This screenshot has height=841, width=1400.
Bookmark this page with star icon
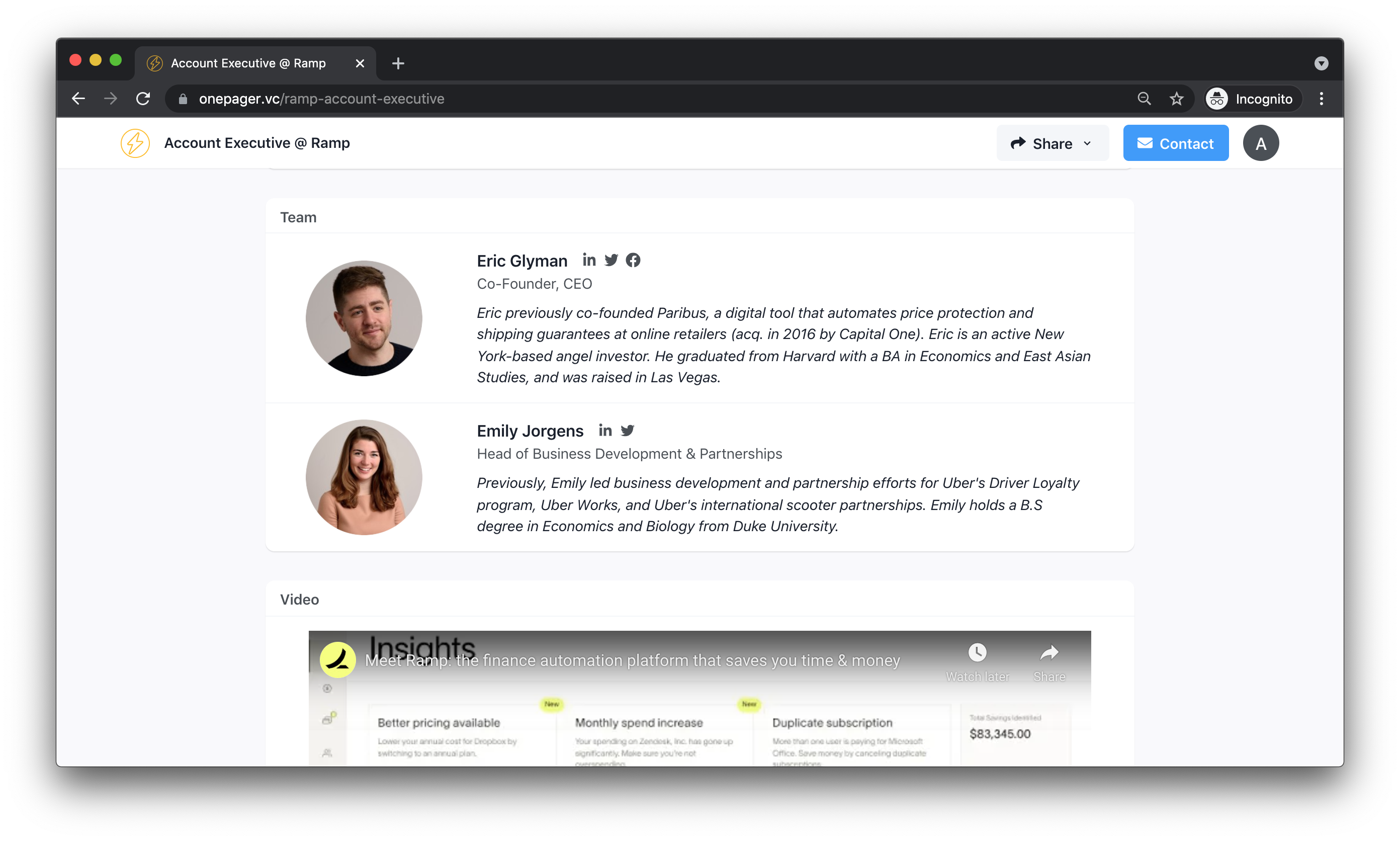pyautogui.click(x=1176, y=99)
